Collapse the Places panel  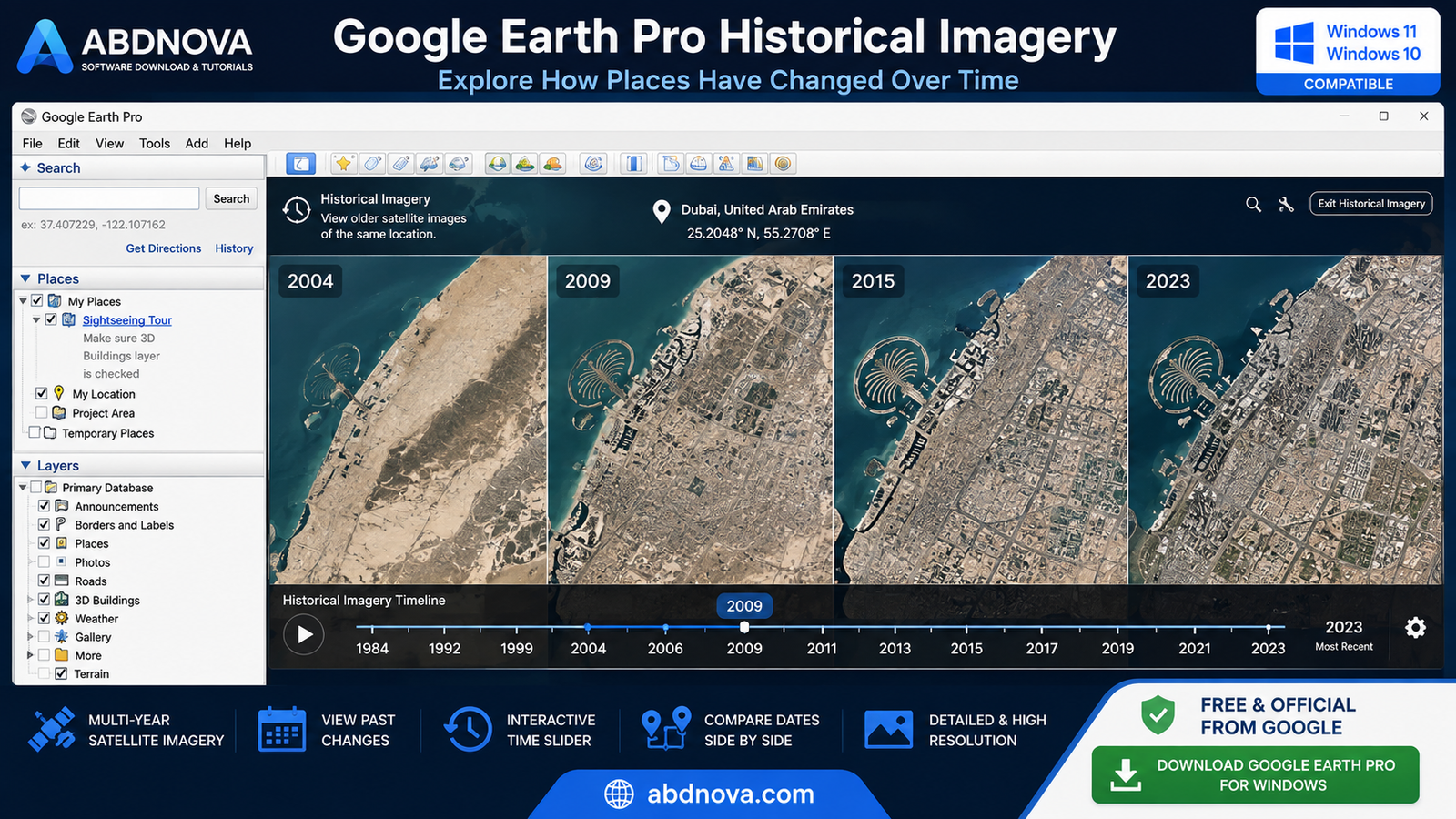(x=25, y=278)
